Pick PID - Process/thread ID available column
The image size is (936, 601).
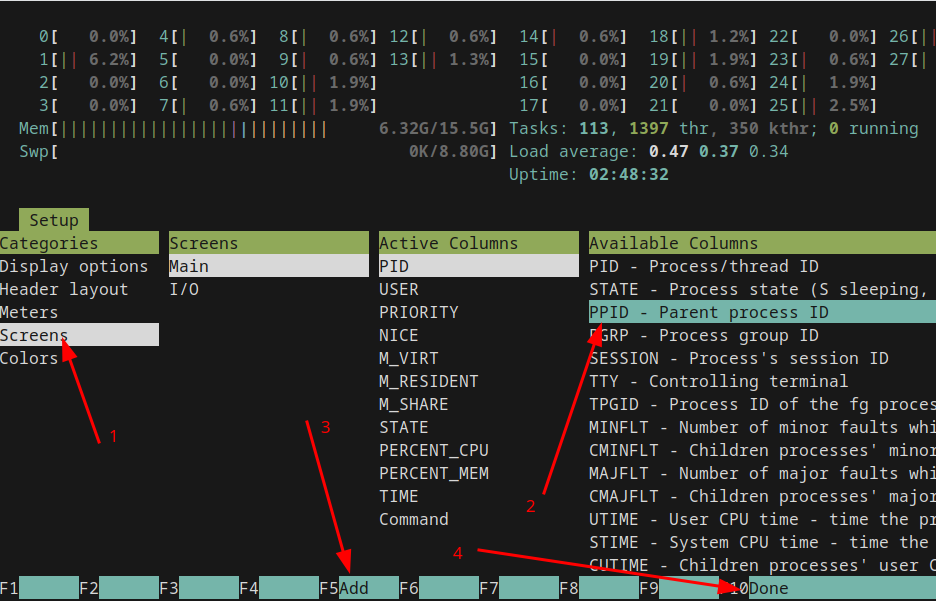(762, 266)
